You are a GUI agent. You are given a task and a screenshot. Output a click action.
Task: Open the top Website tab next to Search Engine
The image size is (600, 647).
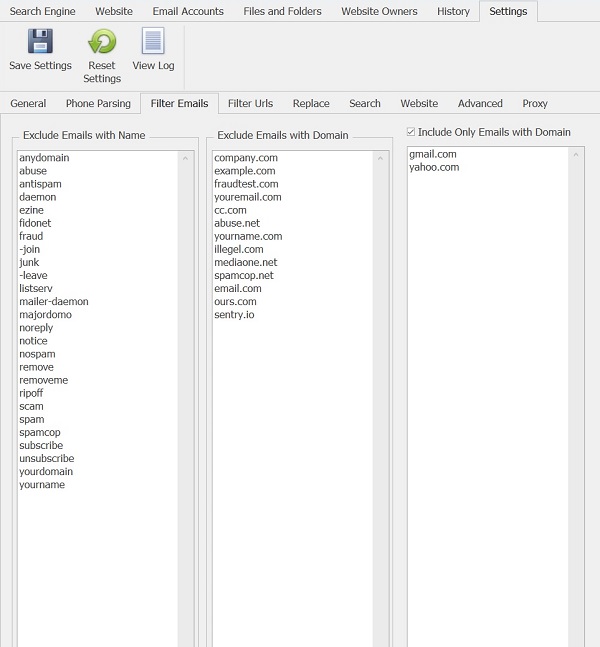pyautogui.click(x=114, y=11)
